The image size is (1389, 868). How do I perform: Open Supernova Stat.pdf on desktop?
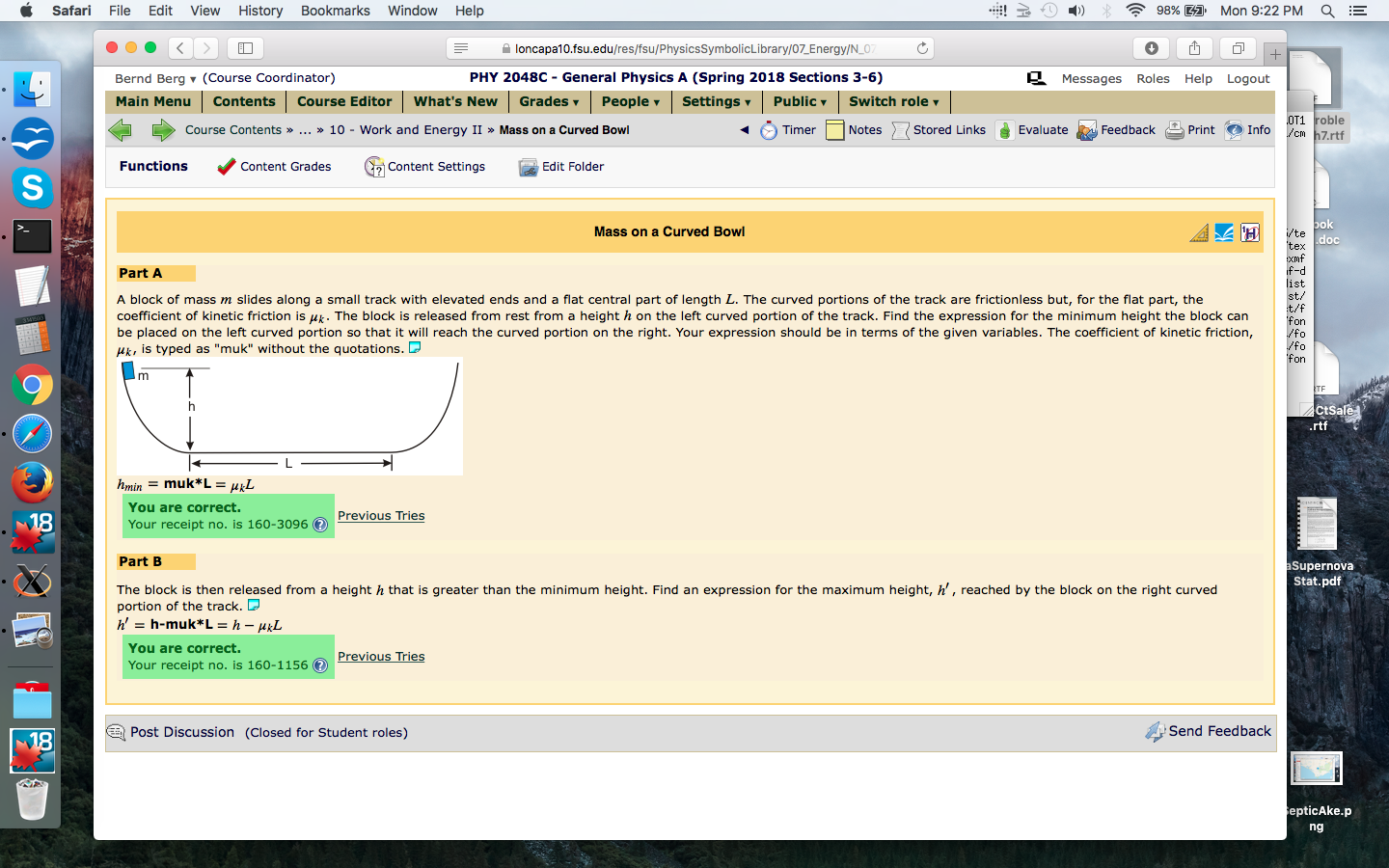point(1318,542)
